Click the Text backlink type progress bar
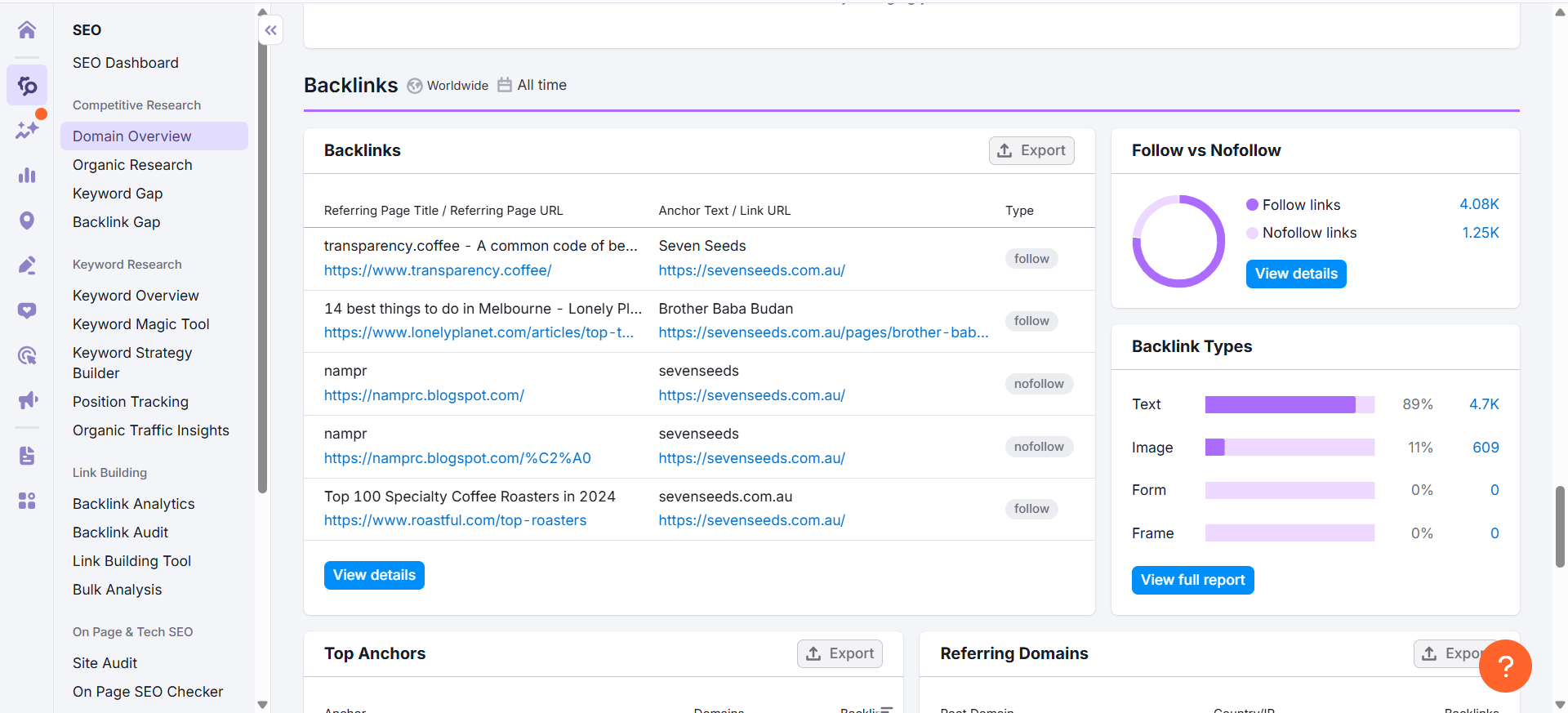Screen dimensions: 1568x713 pyautogui.click(x=1289, y=404)
